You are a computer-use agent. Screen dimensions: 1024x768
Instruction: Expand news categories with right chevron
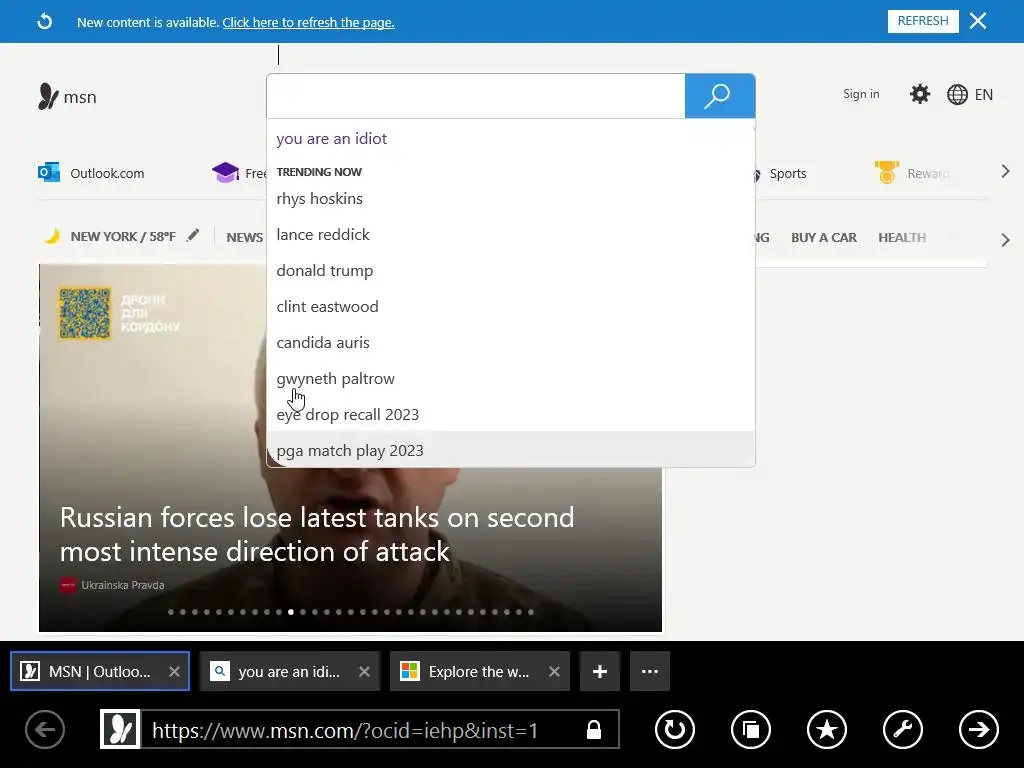pos(1005,240)
